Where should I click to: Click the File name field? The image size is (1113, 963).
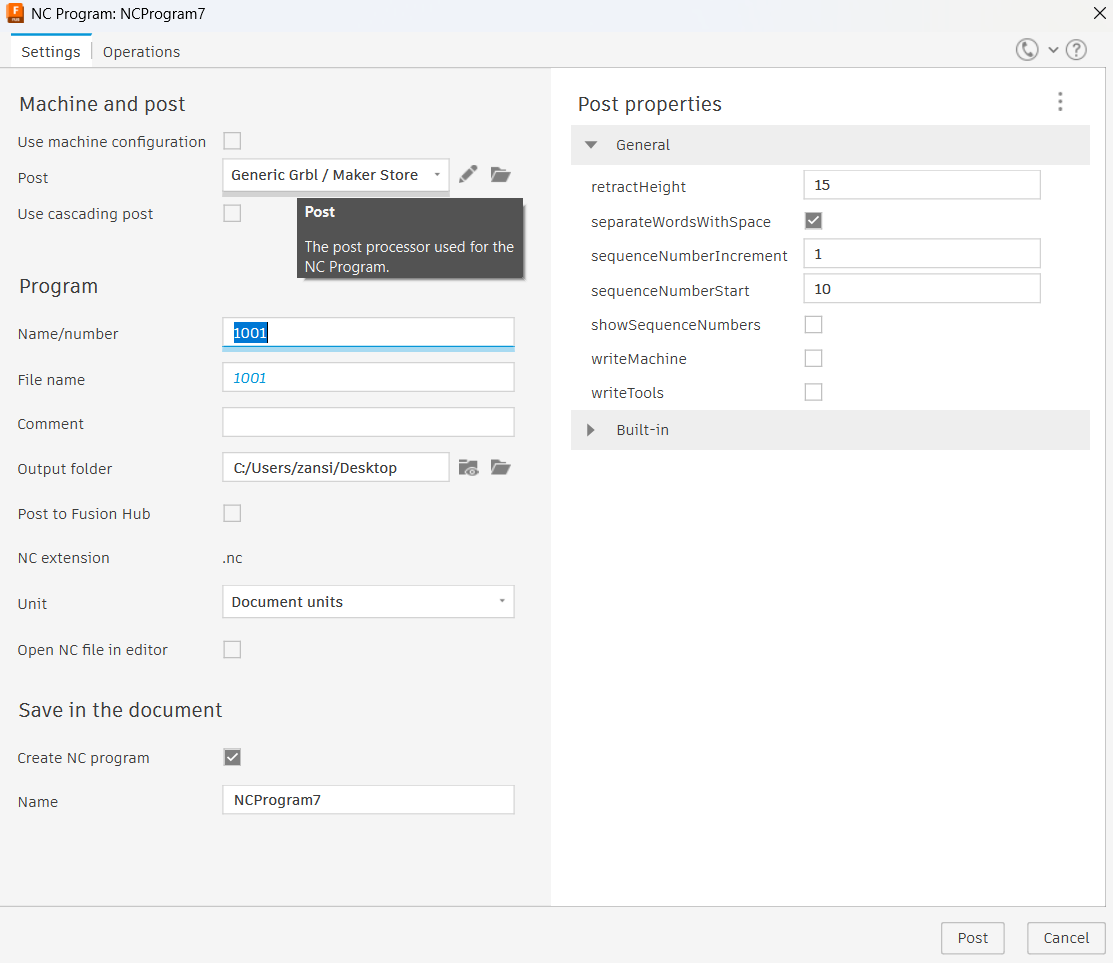[368, 378]
